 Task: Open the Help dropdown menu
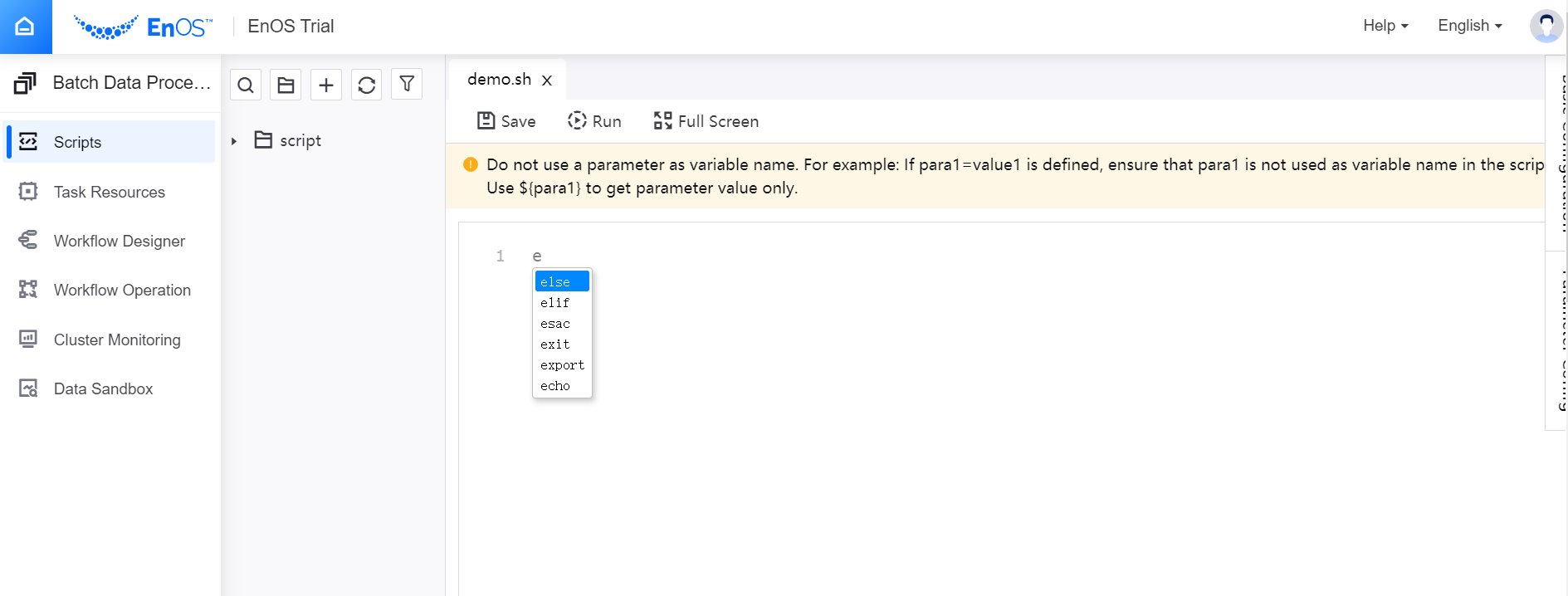1385,26
